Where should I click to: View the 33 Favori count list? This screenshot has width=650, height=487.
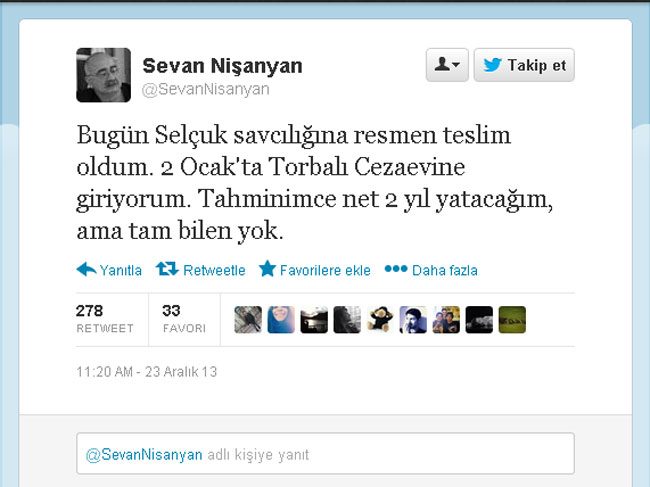184,319
